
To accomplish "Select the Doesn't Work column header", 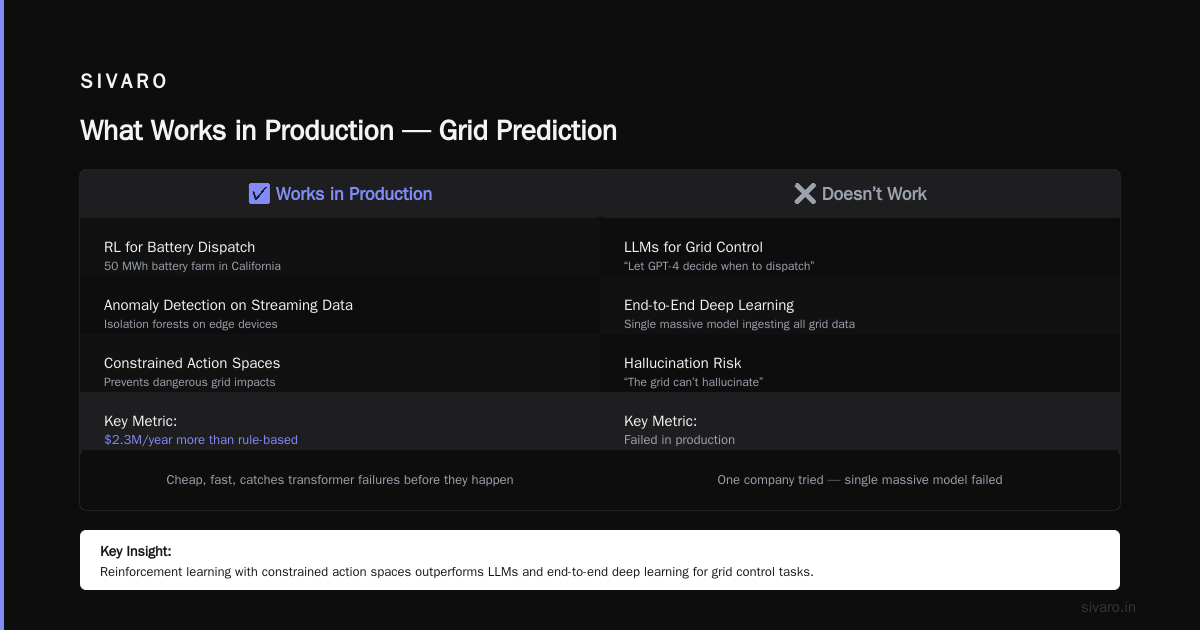I will click(860, 194).
